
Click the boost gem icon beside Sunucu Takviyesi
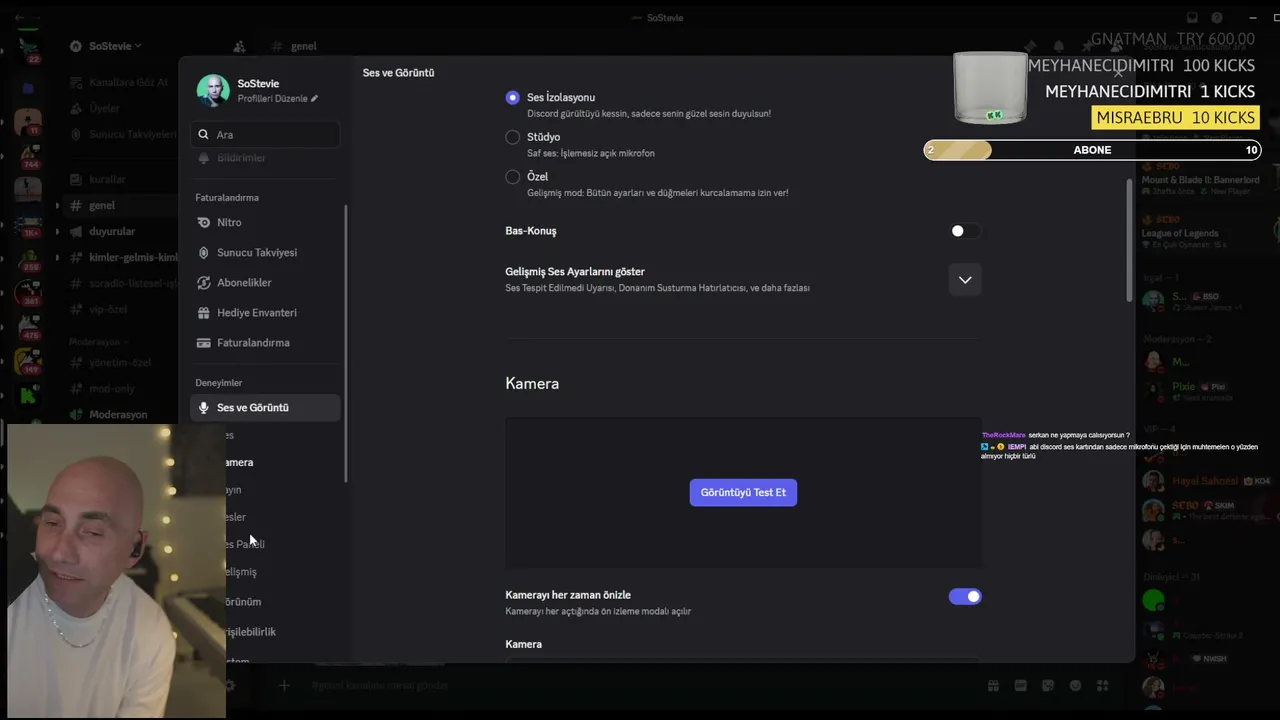click(x=204, y=252)
